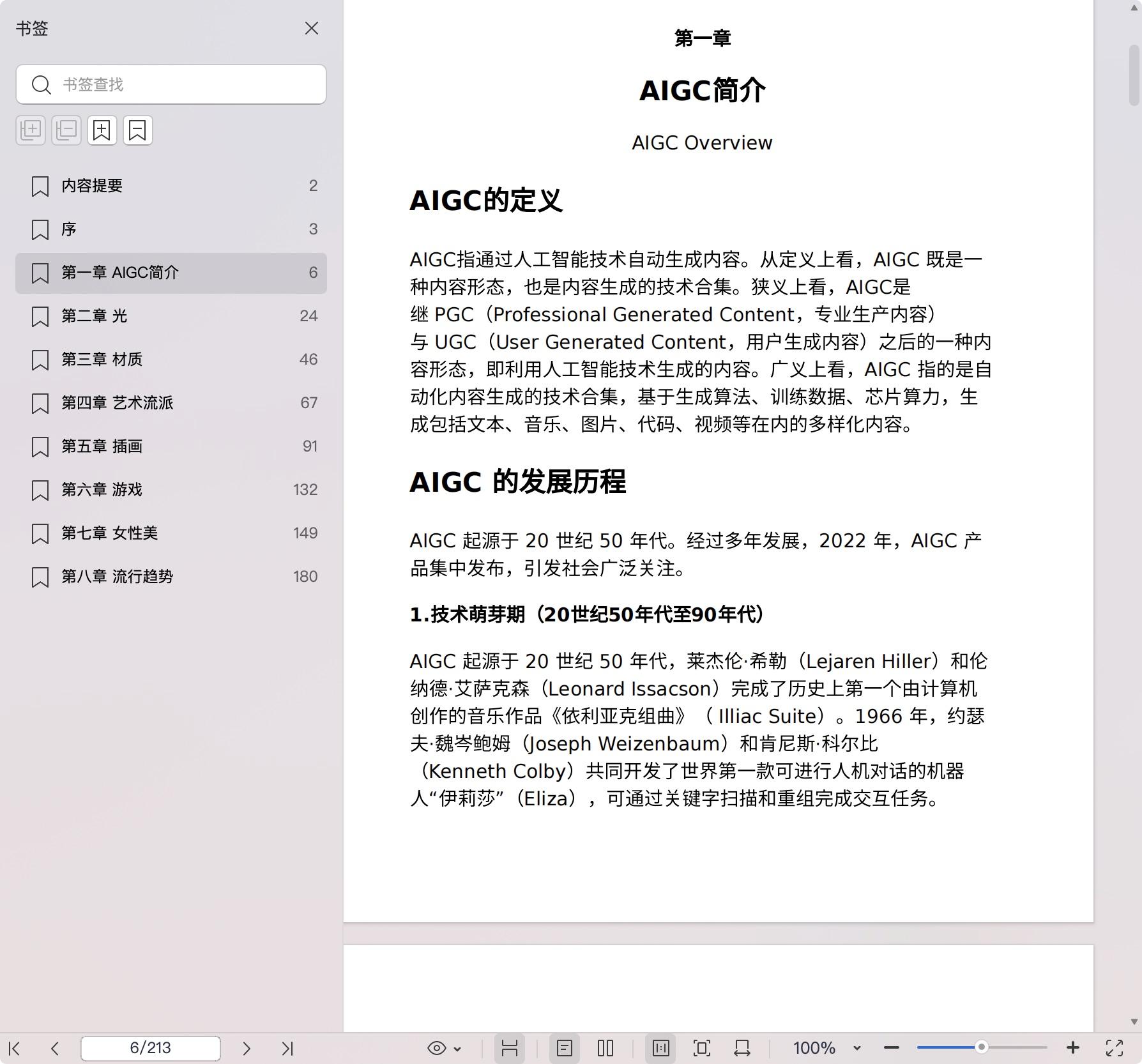Click page number 180 for 第八章
1142x1064 pixels.
tap(305, 577)
